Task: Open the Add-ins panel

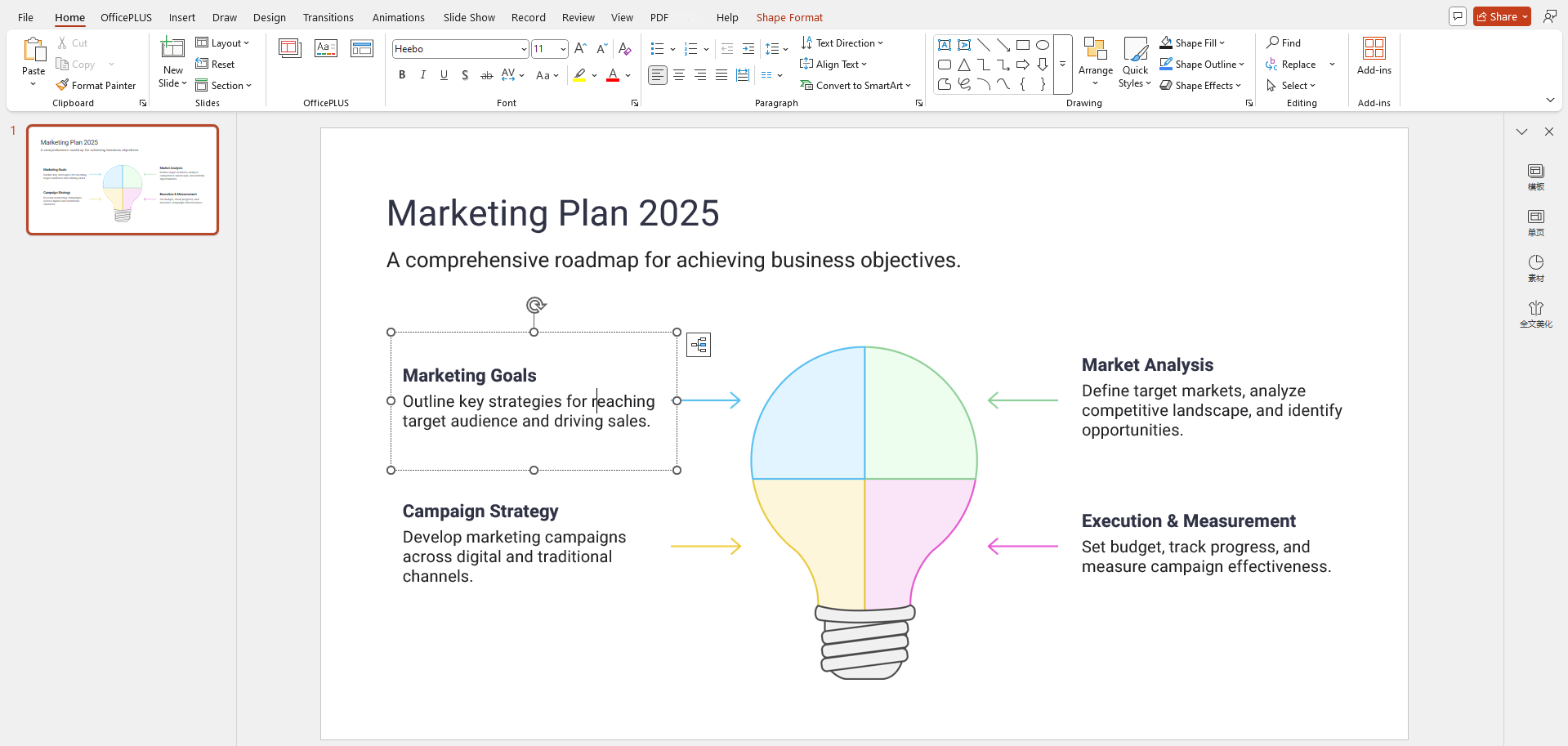Action: click(1374, 56)
